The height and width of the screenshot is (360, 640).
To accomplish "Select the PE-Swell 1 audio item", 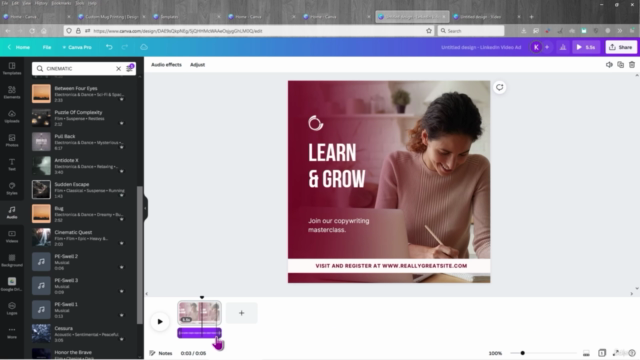I will [x=78, y=310].
